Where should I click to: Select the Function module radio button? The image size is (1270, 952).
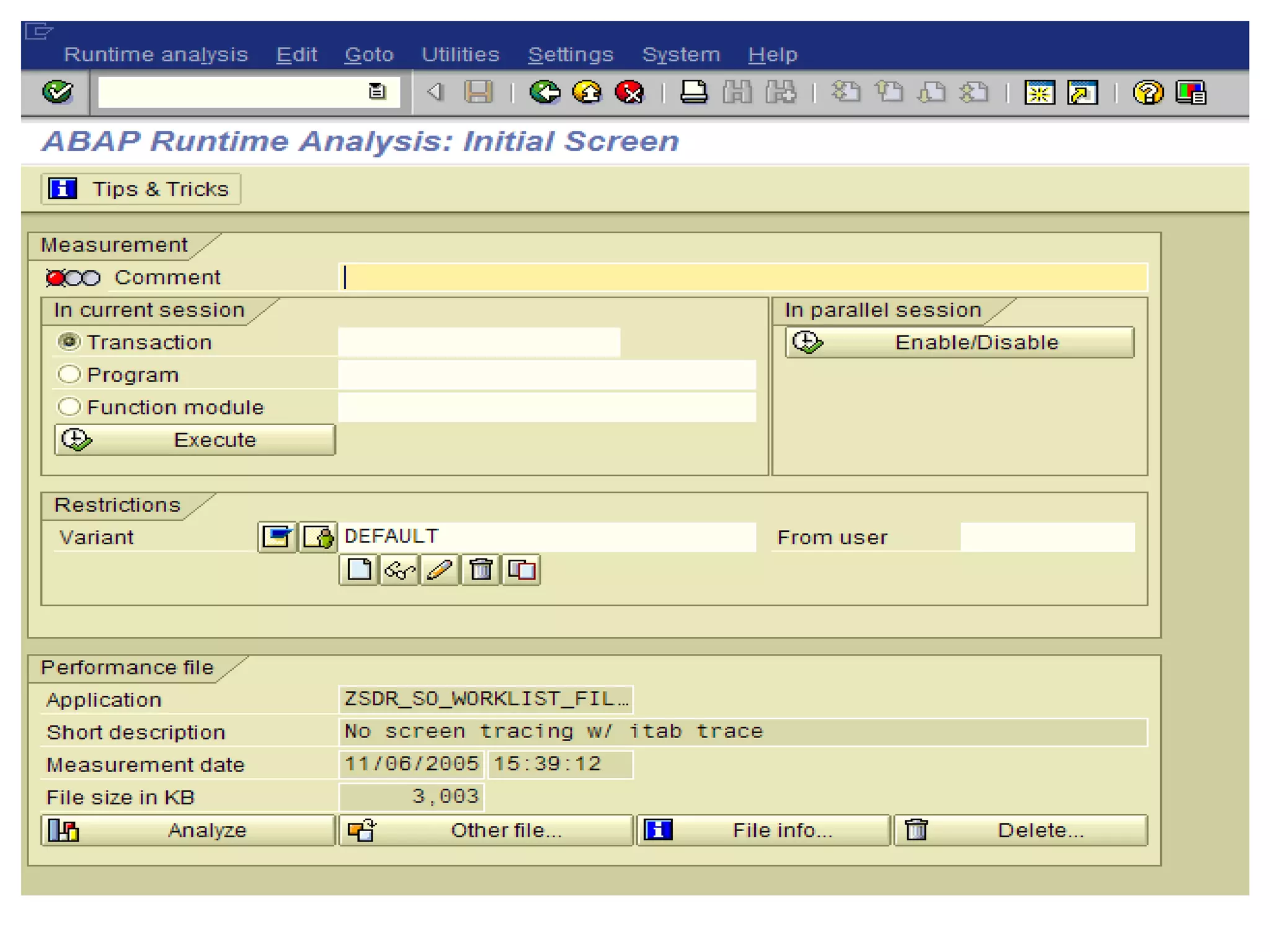tap(69, 407)
